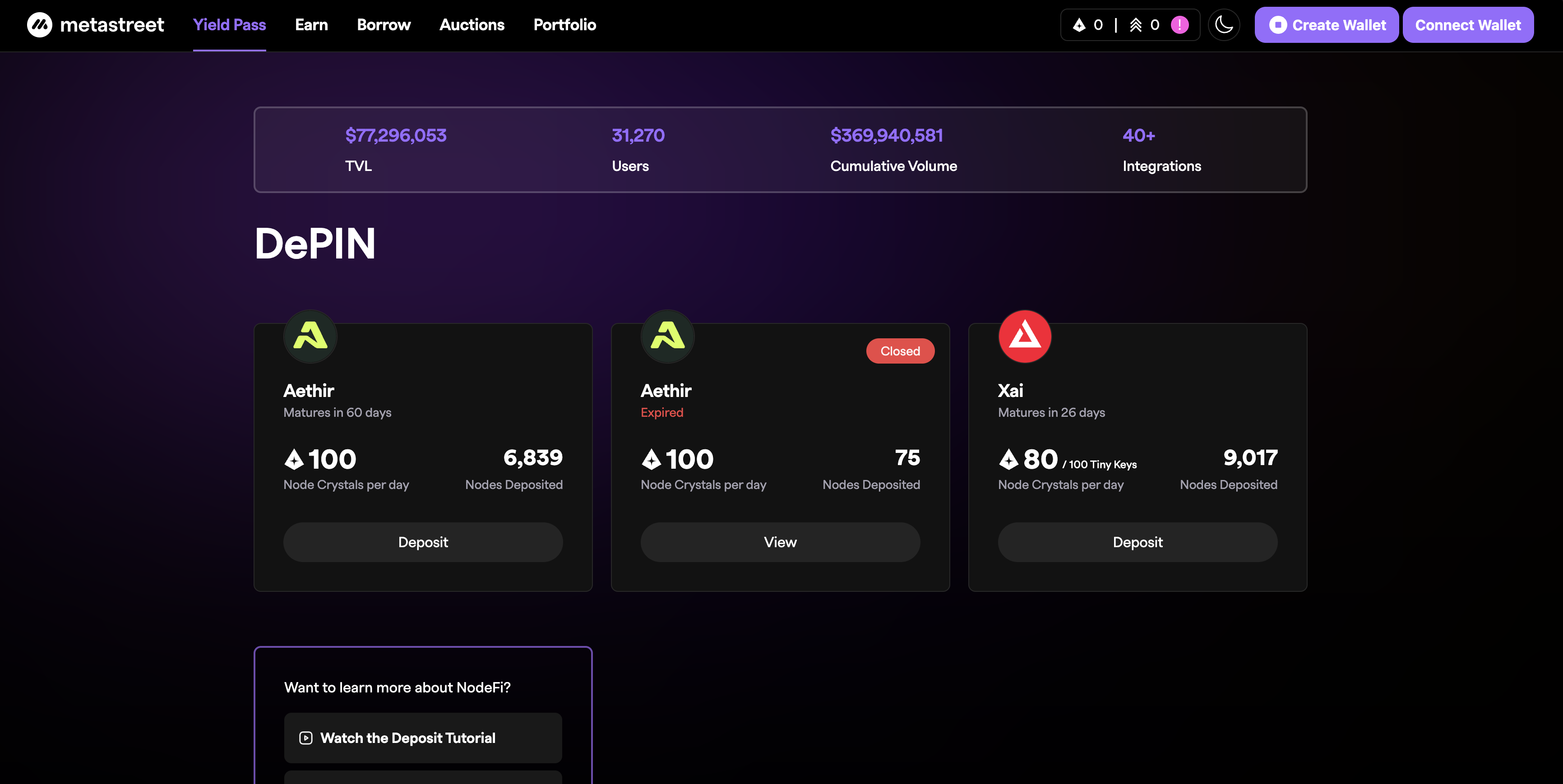This screenshot has height=784, width=1563.
Task: Click the red Xai logo icon
Action: click(1025, 336)
